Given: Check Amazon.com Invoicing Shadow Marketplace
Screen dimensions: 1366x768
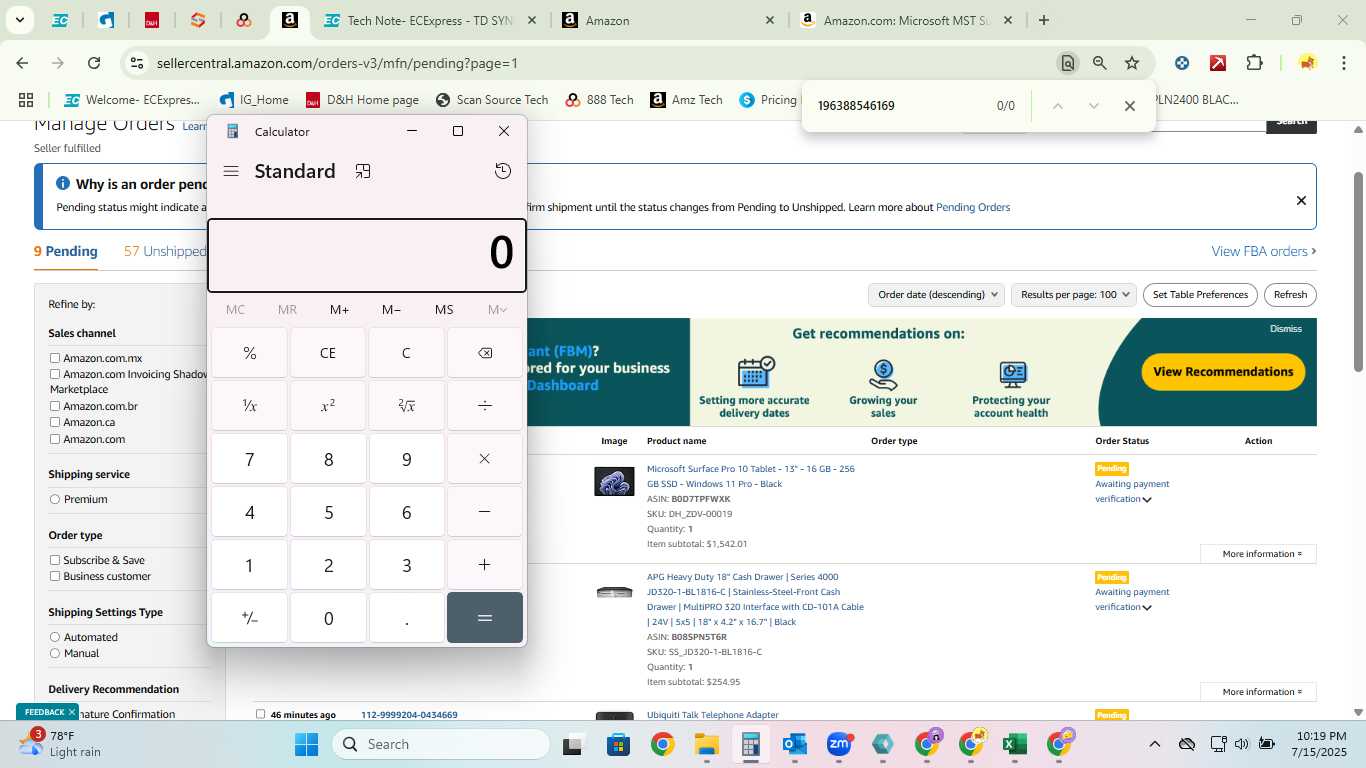Looking at the screenshot, I should tap(55, 374).
